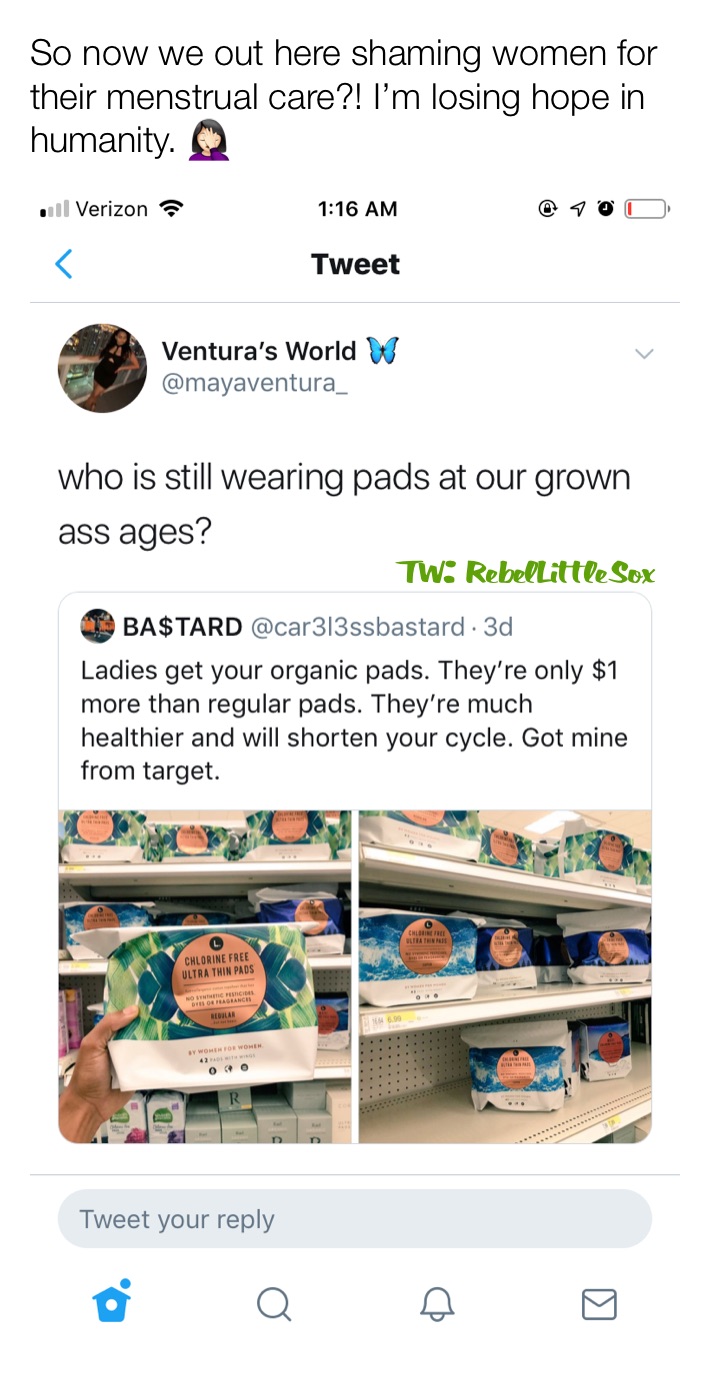Open the right photo of the pads shelf
710x1378 pixels.
click(505, 977)
